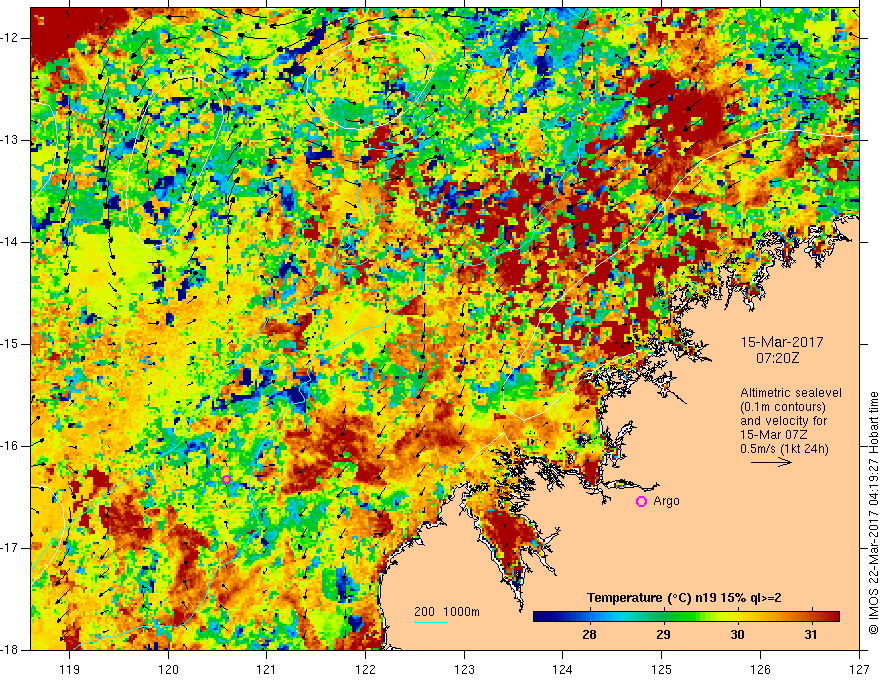Click the longitude label 126
This screenshot has width=880, height=680.
[760, 669]
